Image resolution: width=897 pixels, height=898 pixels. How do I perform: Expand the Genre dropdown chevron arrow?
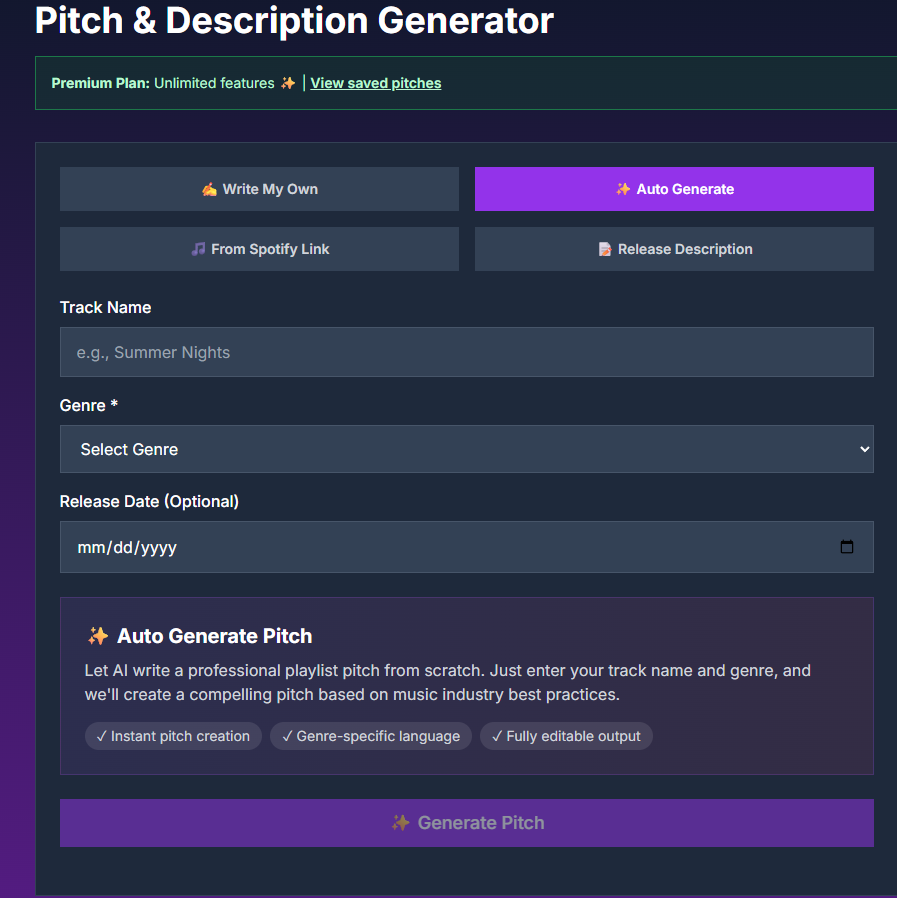coord(862,448)
